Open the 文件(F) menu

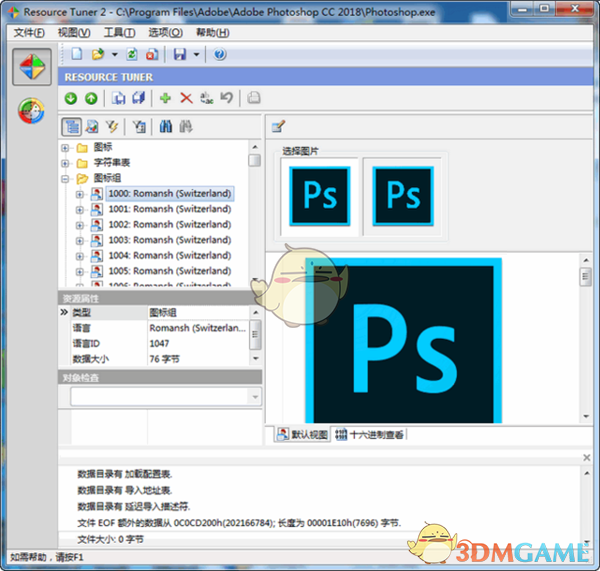tap(28, 32)
